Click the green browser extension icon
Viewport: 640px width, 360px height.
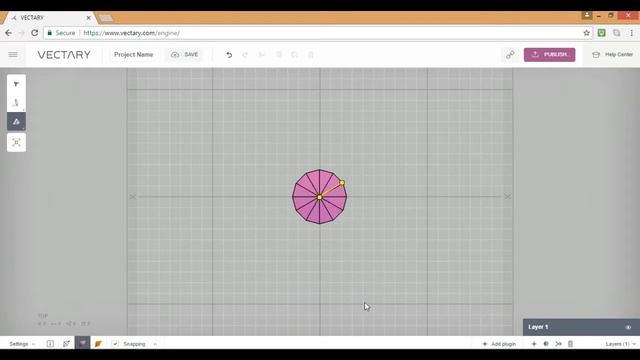602,33
